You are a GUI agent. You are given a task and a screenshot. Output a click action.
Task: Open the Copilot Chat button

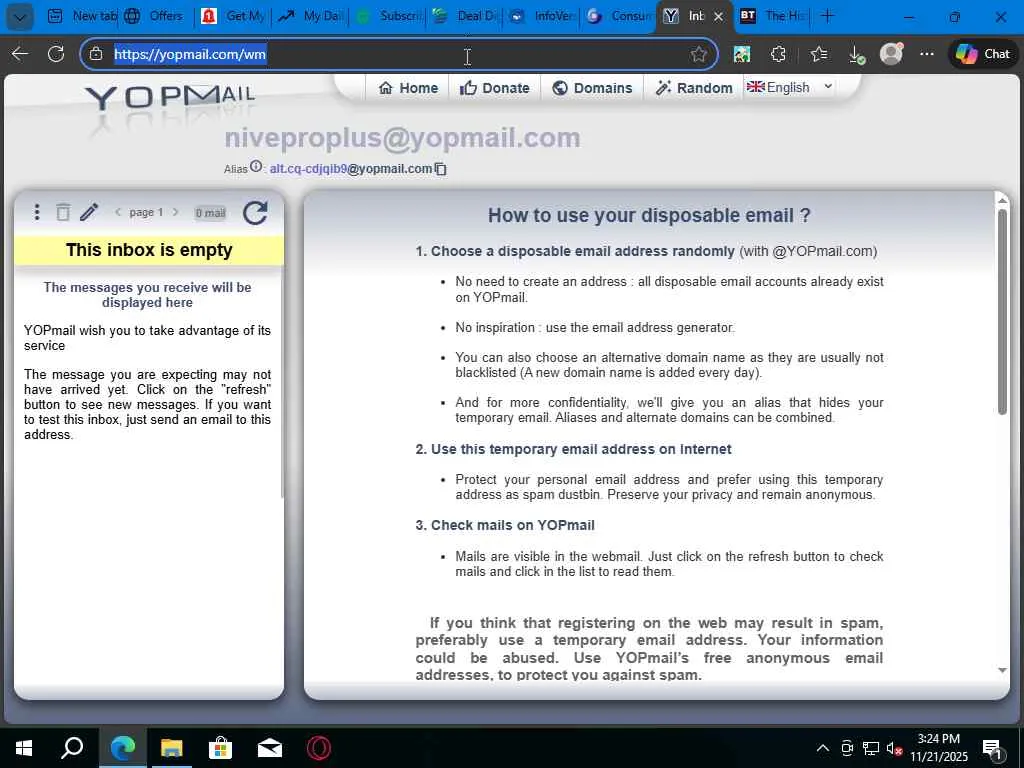[x=983, y=54]
